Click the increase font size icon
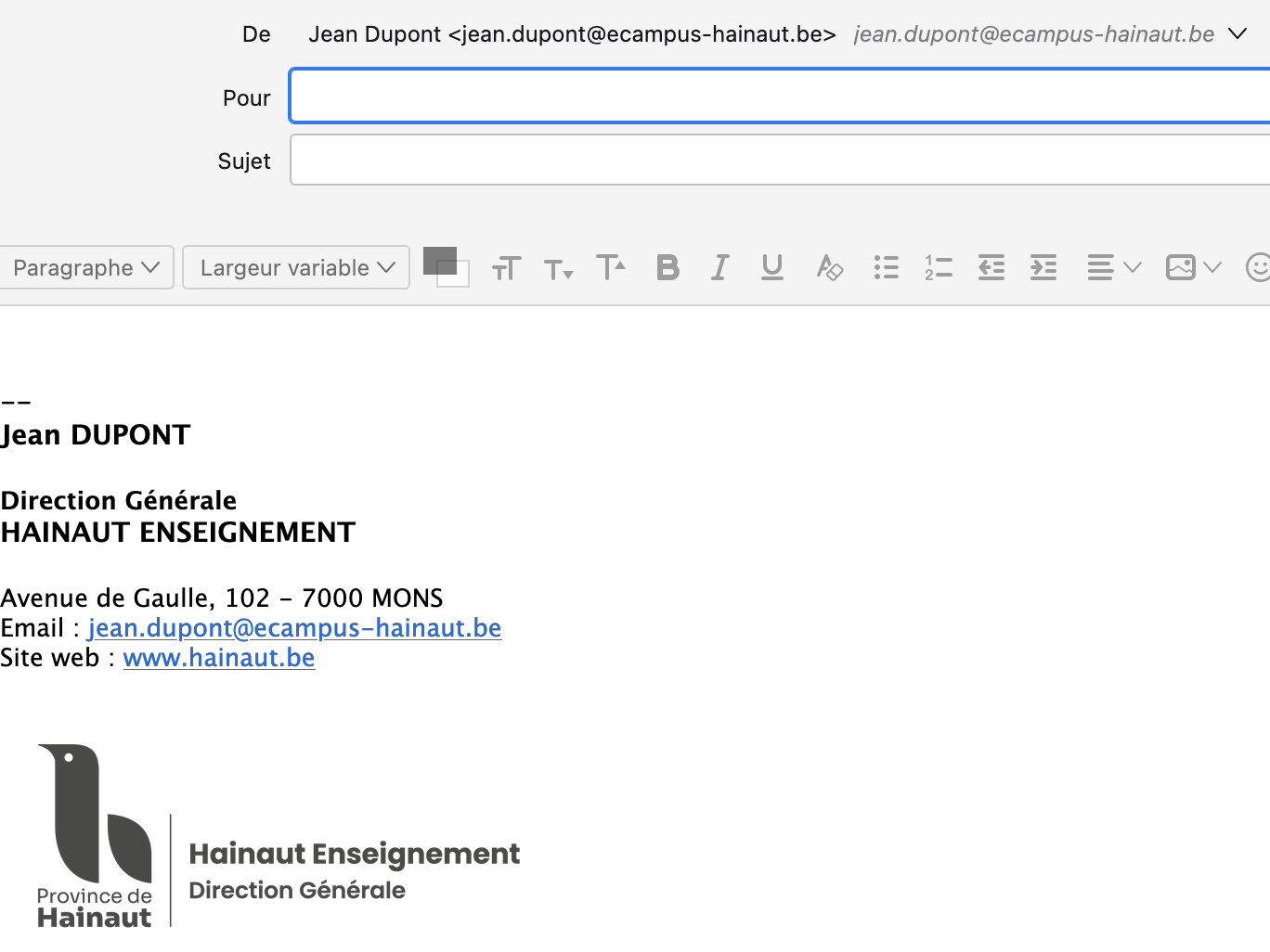 coord(611,267)
